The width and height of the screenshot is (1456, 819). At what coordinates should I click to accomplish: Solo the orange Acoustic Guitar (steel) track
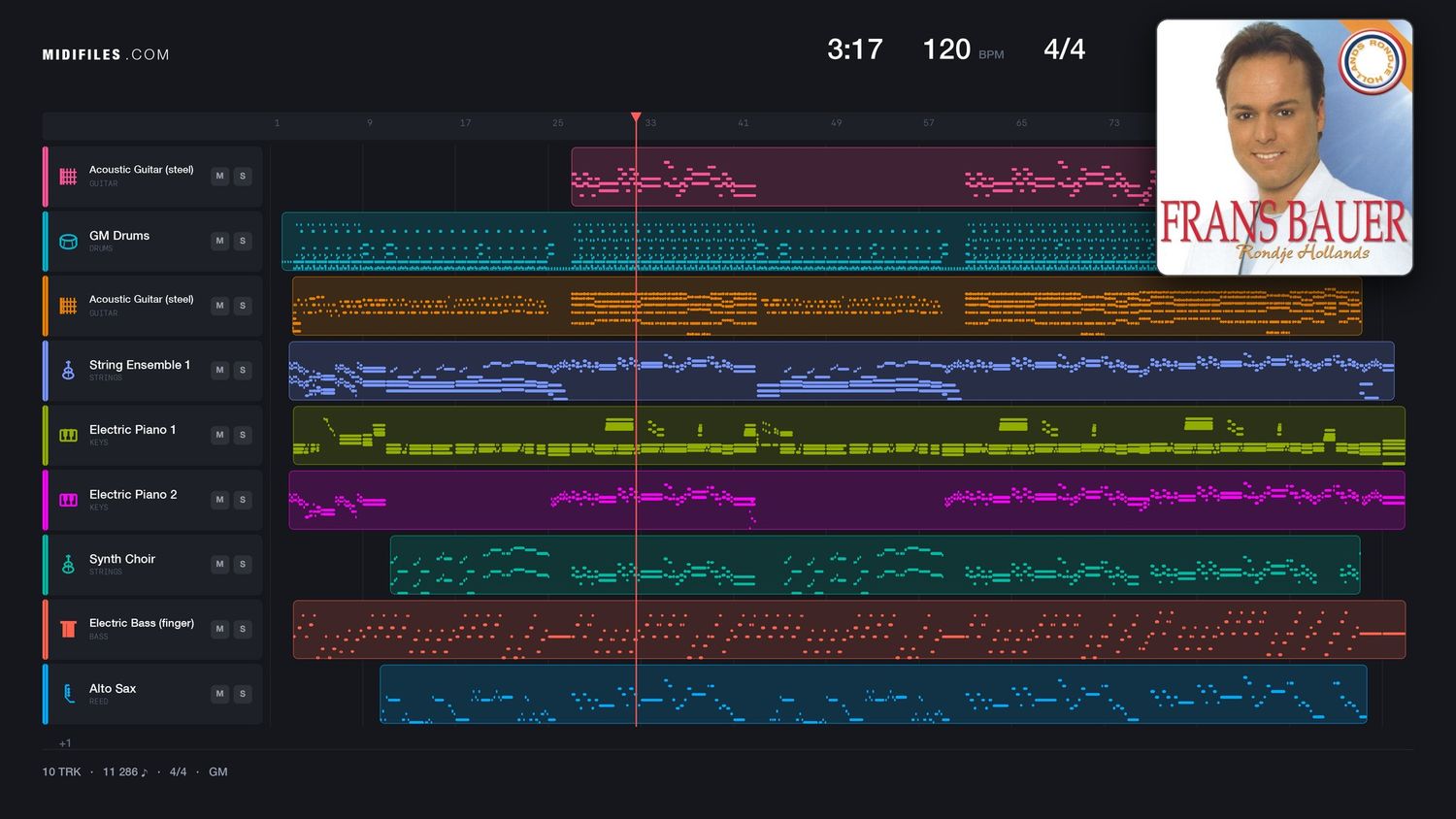pos(243,306)
